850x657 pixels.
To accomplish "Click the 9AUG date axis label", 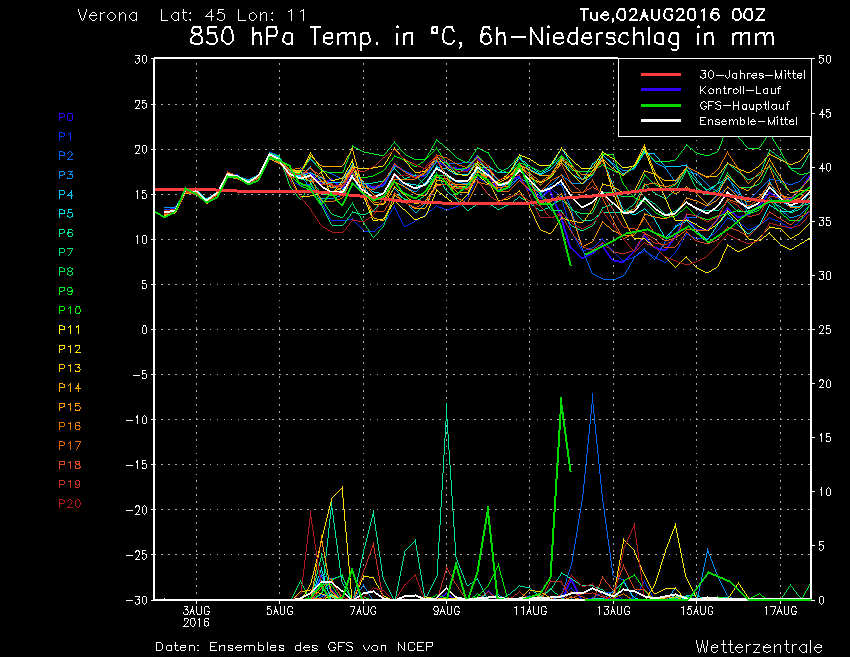I will coord(447,611).
